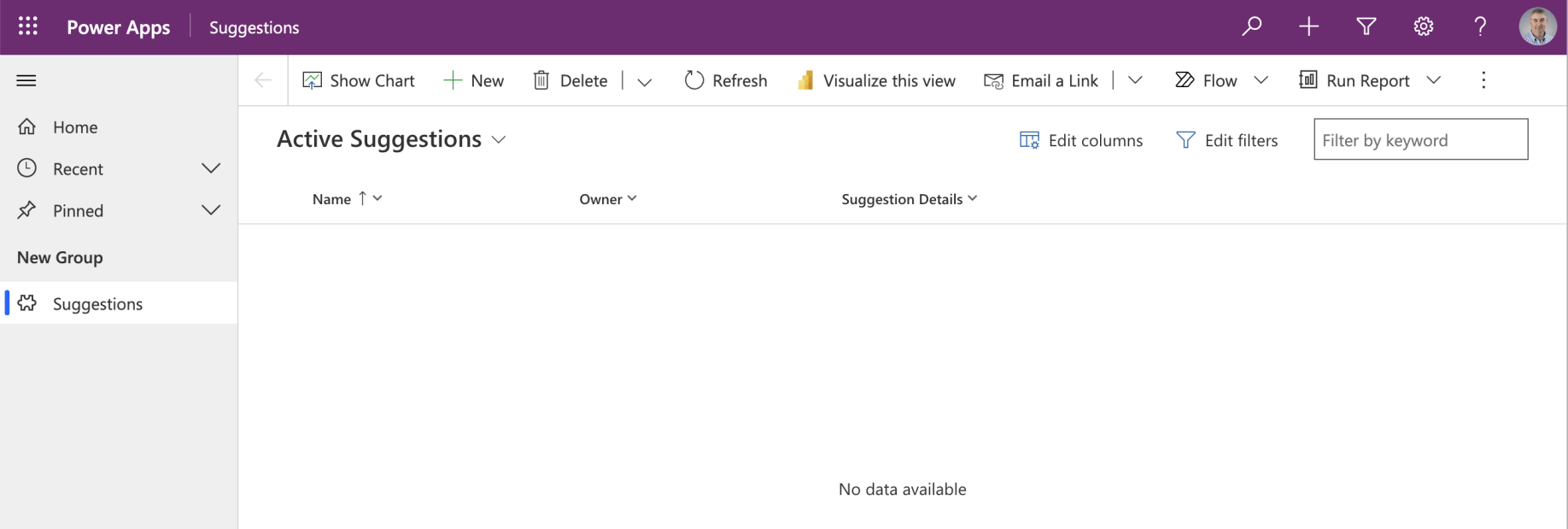
Task: Click the search magnifier icon
Action: pyautogui.click(x=1251, y=26)
